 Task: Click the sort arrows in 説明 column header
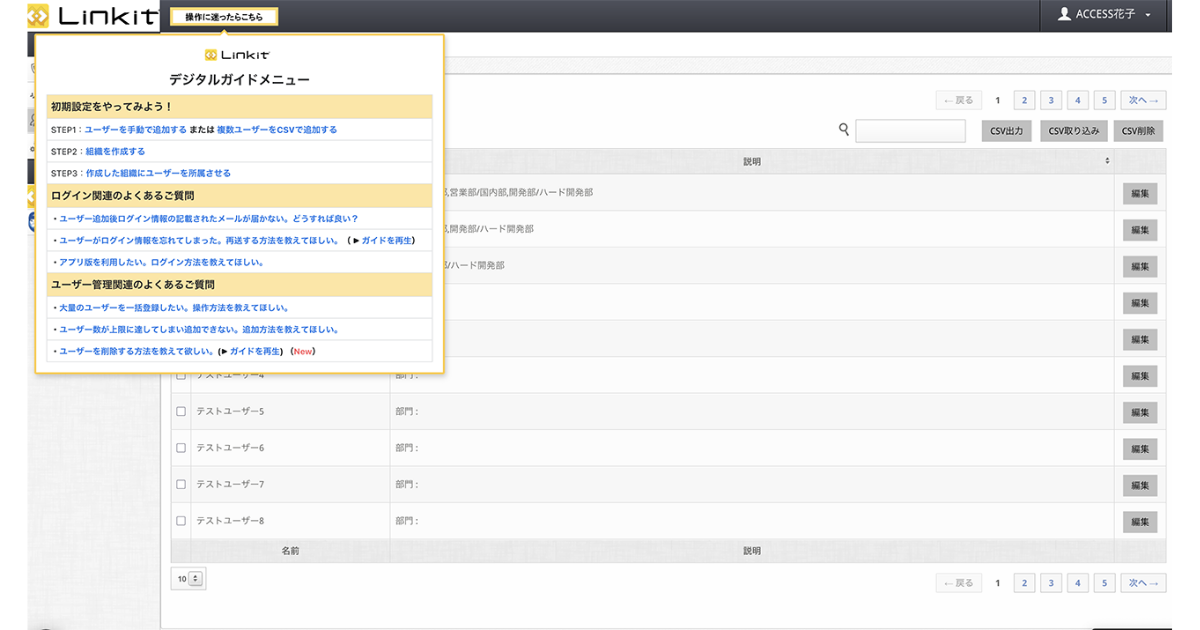point(1107,161)
